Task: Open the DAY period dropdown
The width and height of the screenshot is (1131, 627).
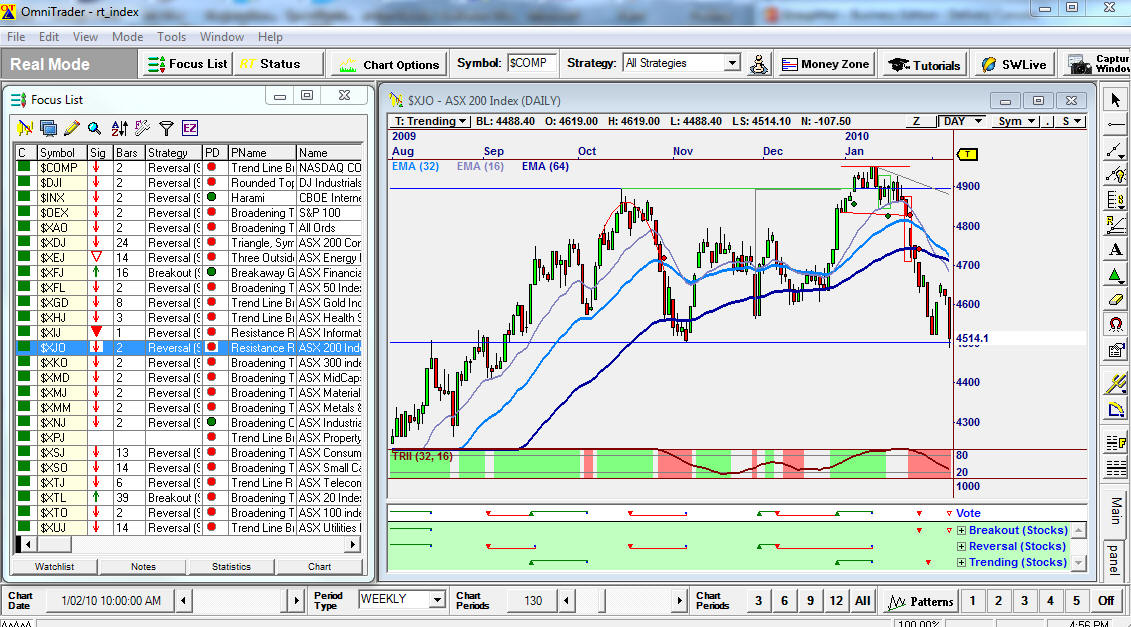Action: pos(962,121)
